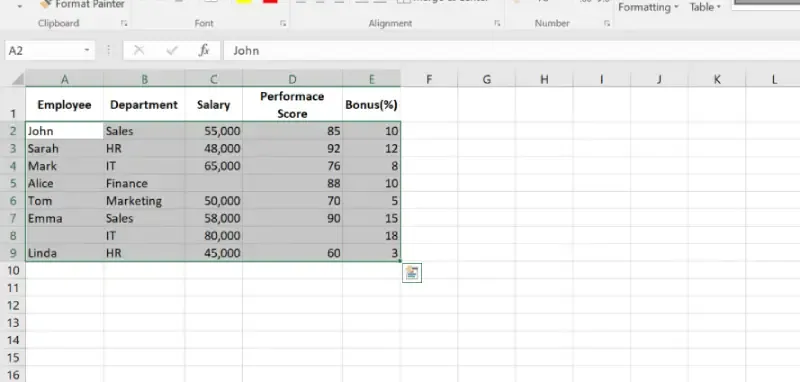The width and height of the screenshot is (800, 382).
Task: Select the salary cell 80,000
Action: tap(214, 236)
